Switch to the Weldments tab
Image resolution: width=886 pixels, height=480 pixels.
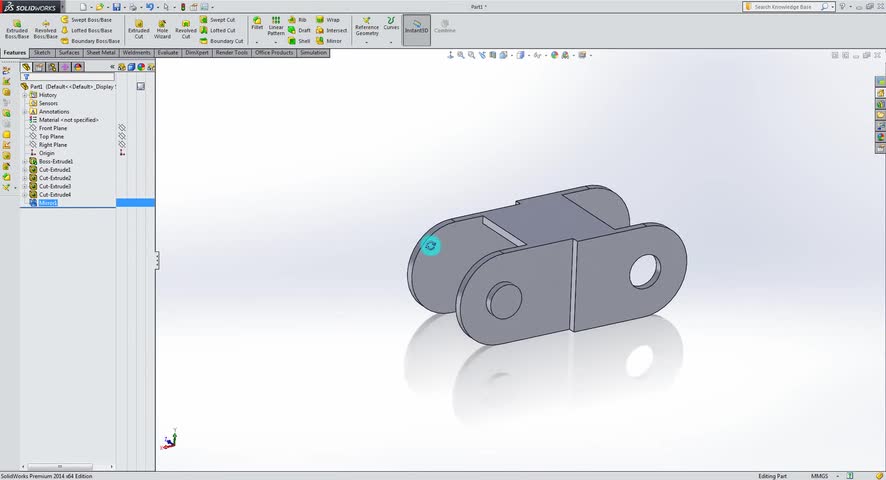click(x=136, y=53)
